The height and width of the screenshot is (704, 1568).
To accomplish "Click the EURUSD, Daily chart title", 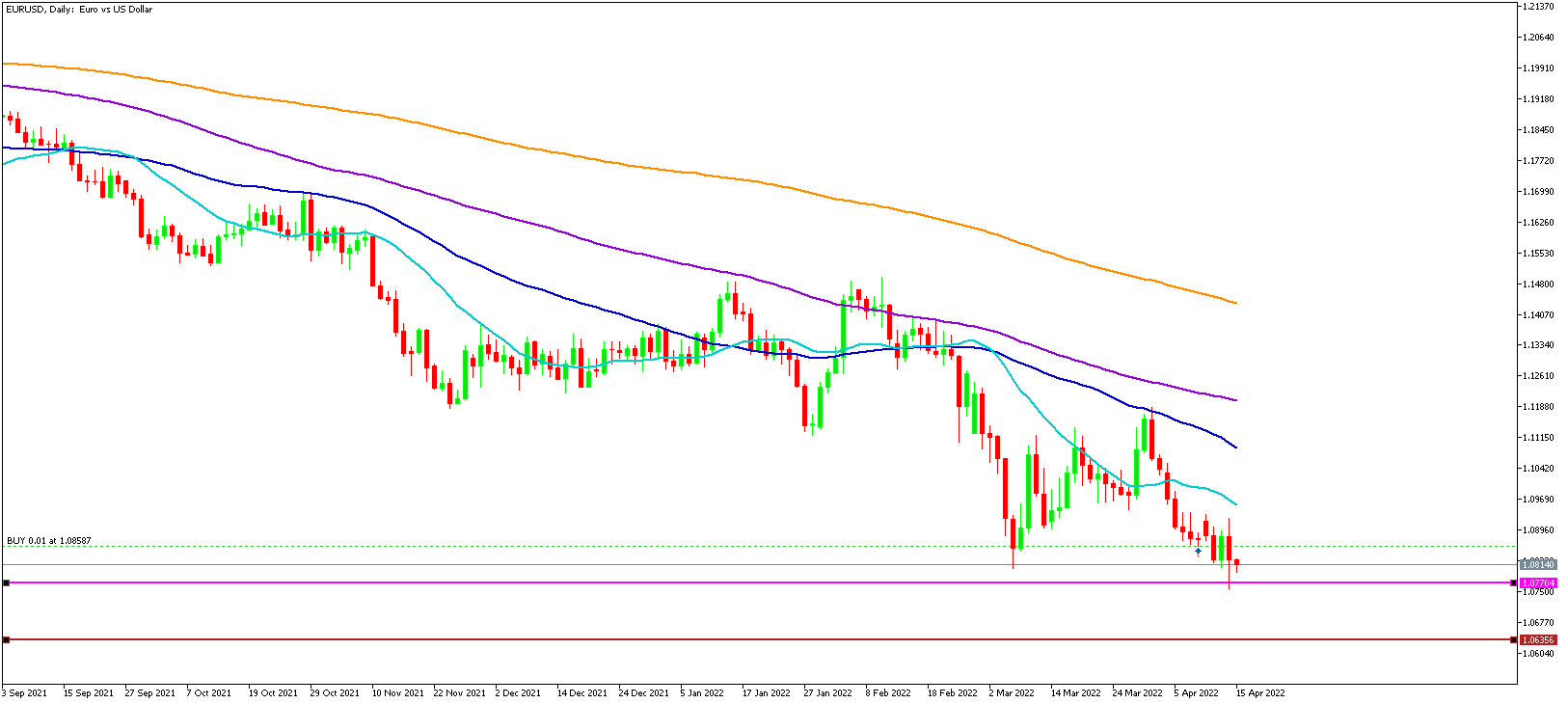I will tap(79, 10).
